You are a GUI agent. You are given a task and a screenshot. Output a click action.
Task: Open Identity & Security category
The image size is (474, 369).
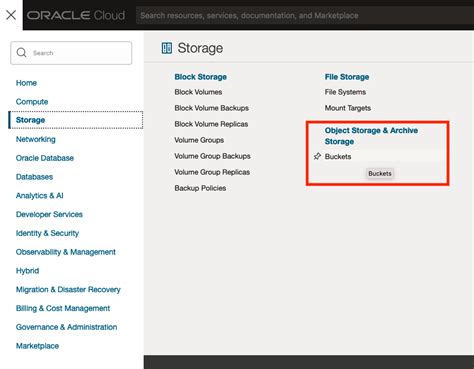47,233
